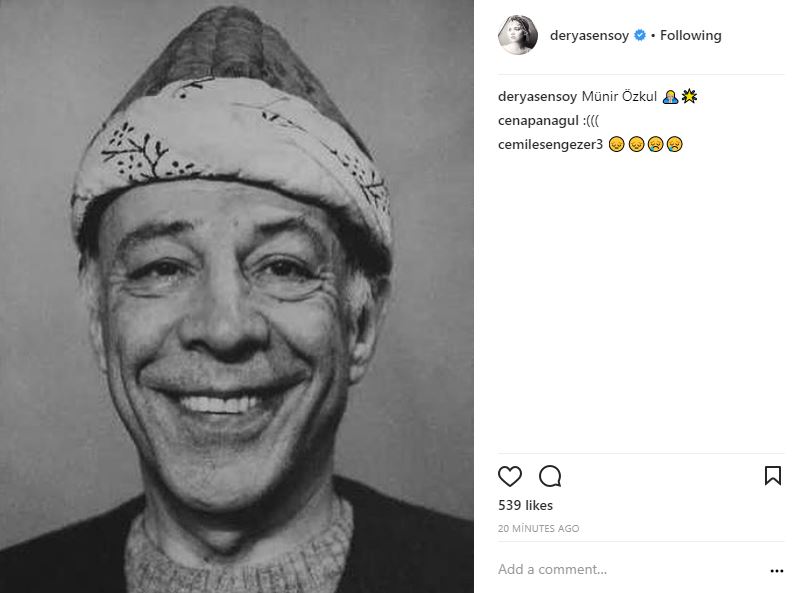The image size is (793, 593).
Task: Click the black-and-white portrait photo
Action: coord(237,296)
